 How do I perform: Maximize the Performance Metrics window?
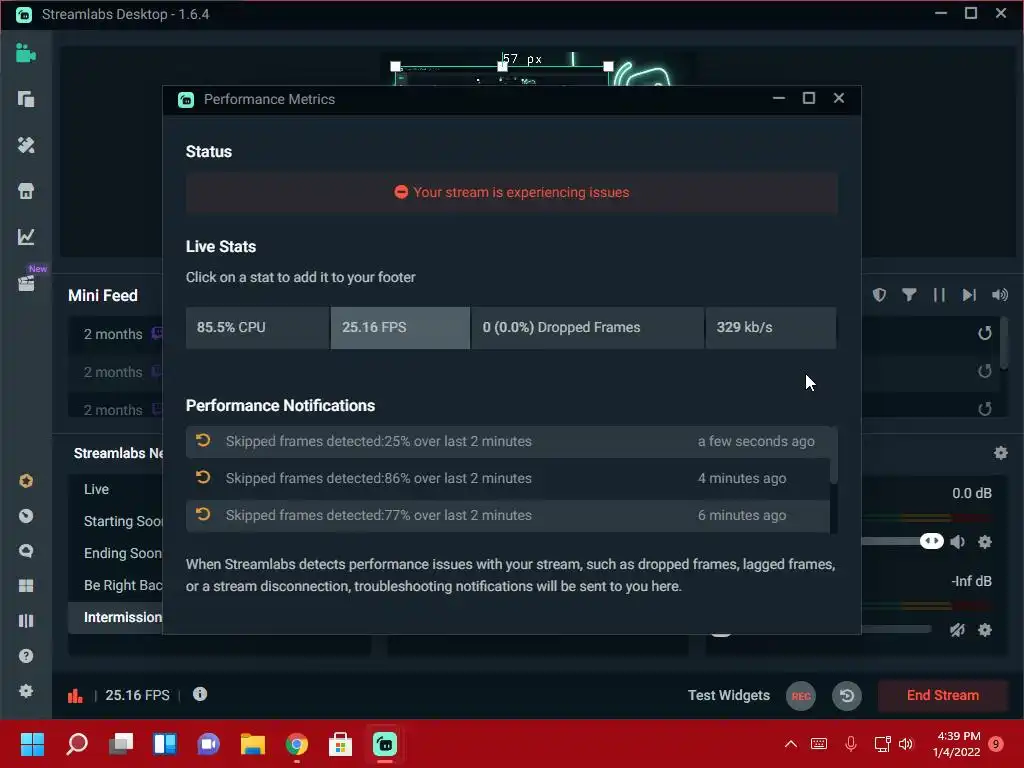click(x=808, y=98)
